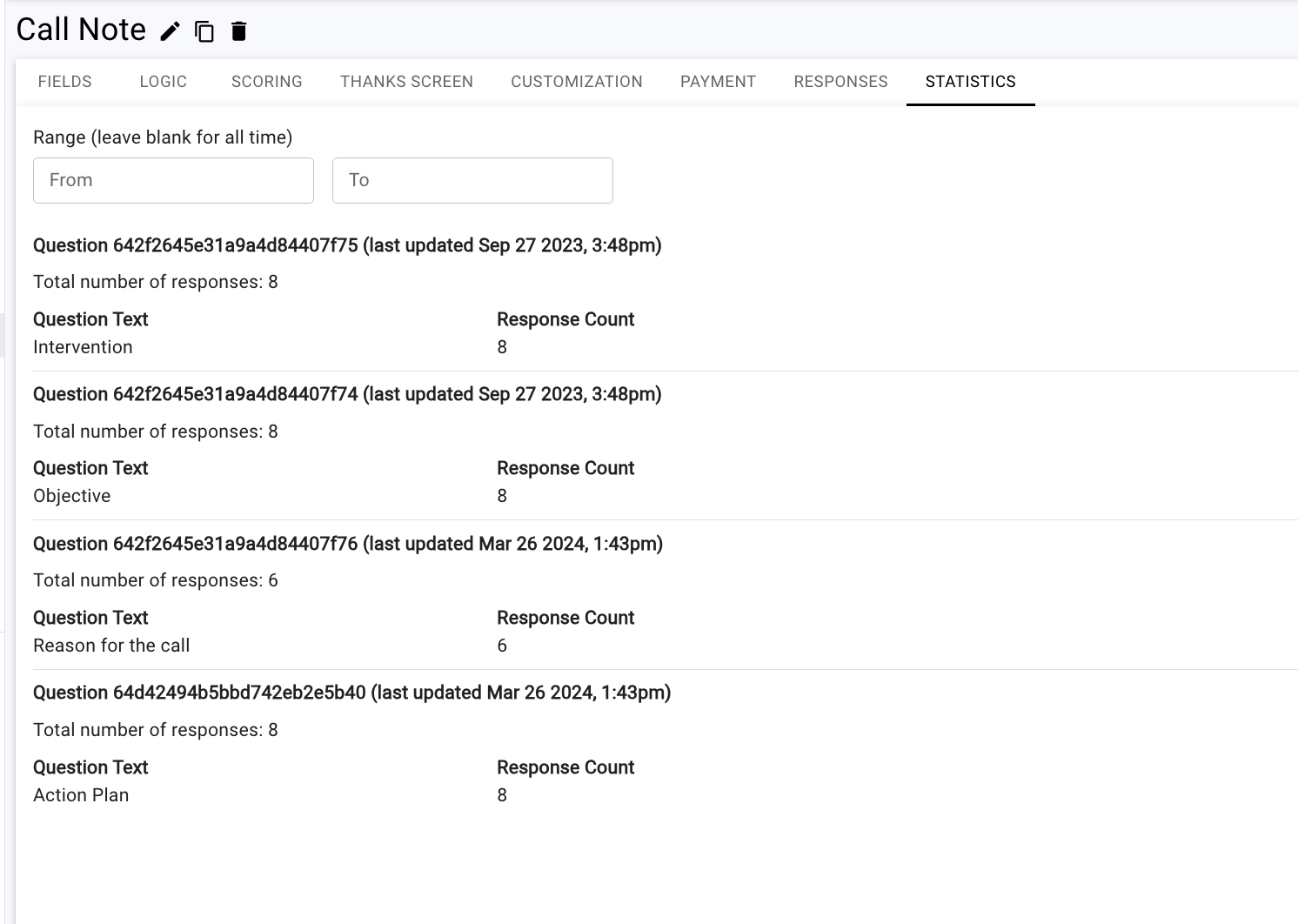This screenshot has width=1298, height=924.
Task: Click the question heading ending in f75
Action: 347,245
